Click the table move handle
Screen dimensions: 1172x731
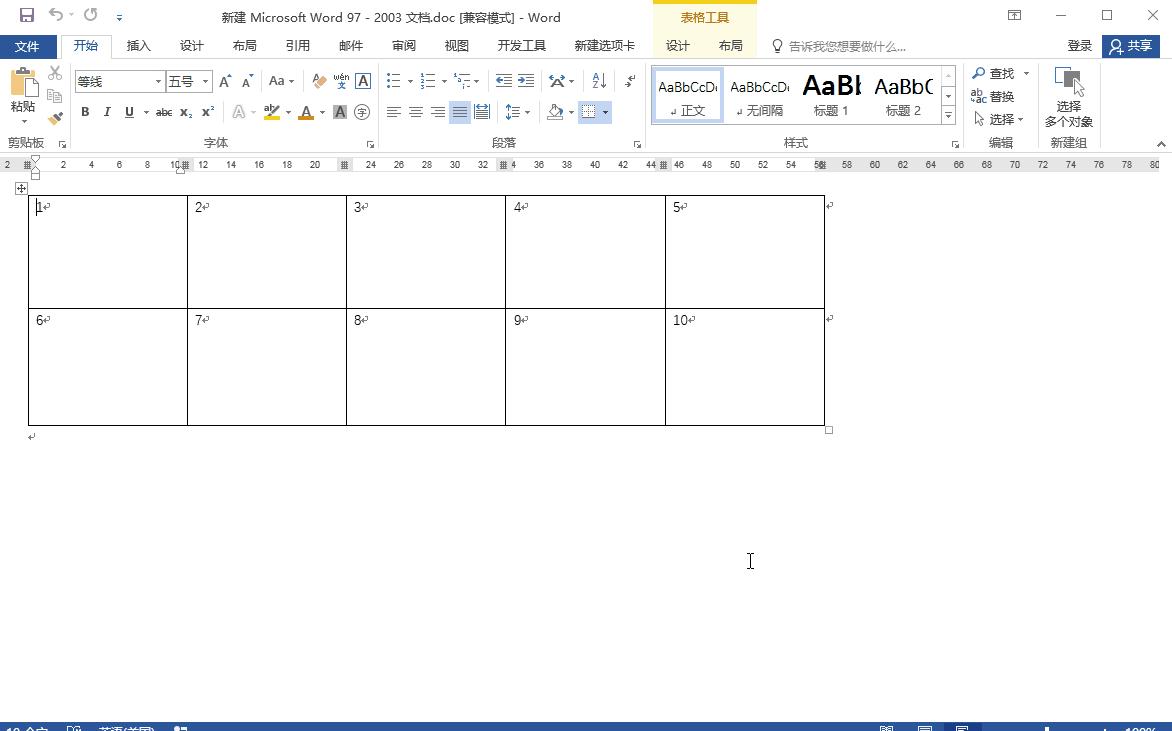pyautogui.click(x=21, y=188)
